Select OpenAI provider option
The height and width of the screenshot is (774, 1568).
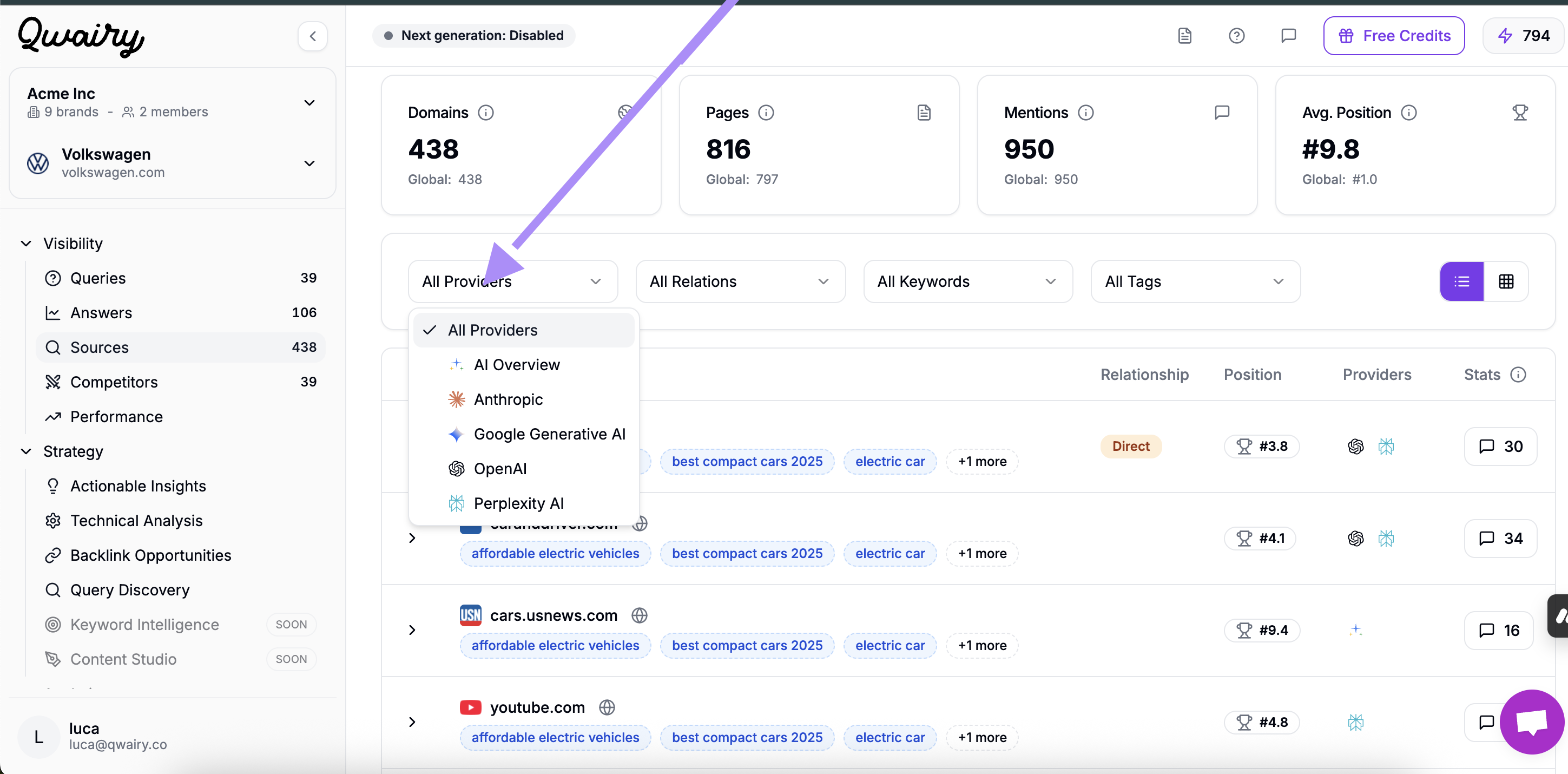coord(524,469)
